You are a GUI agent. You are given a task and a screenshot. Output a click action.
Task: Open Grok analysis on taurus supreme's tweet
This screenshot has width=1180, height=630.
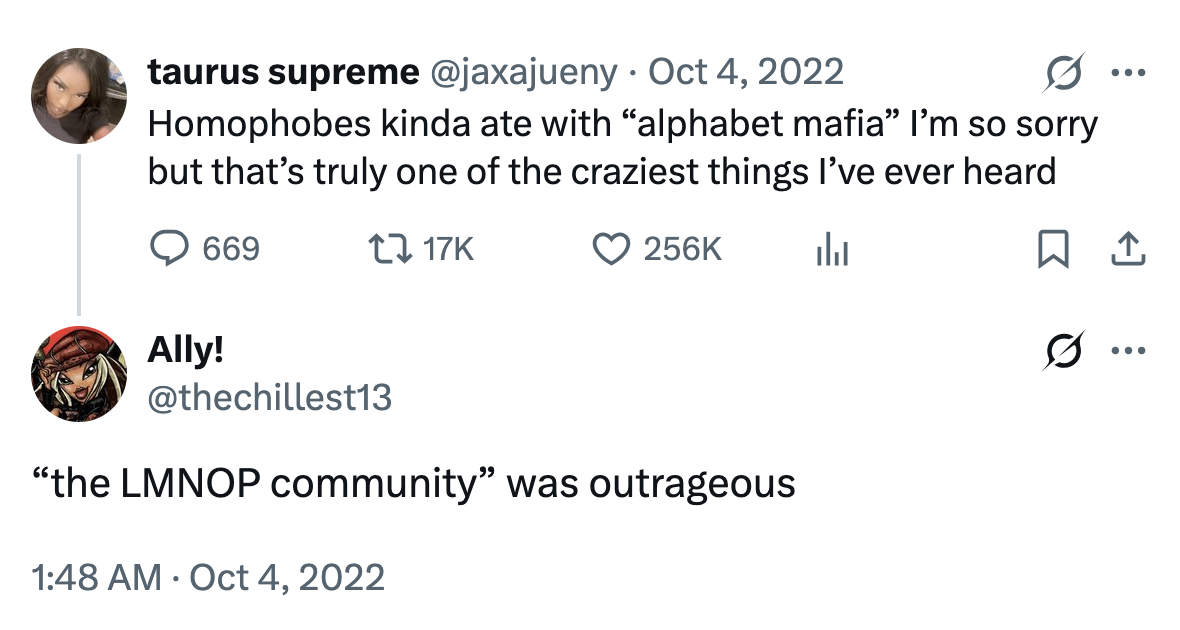(x=1063, y=71)
